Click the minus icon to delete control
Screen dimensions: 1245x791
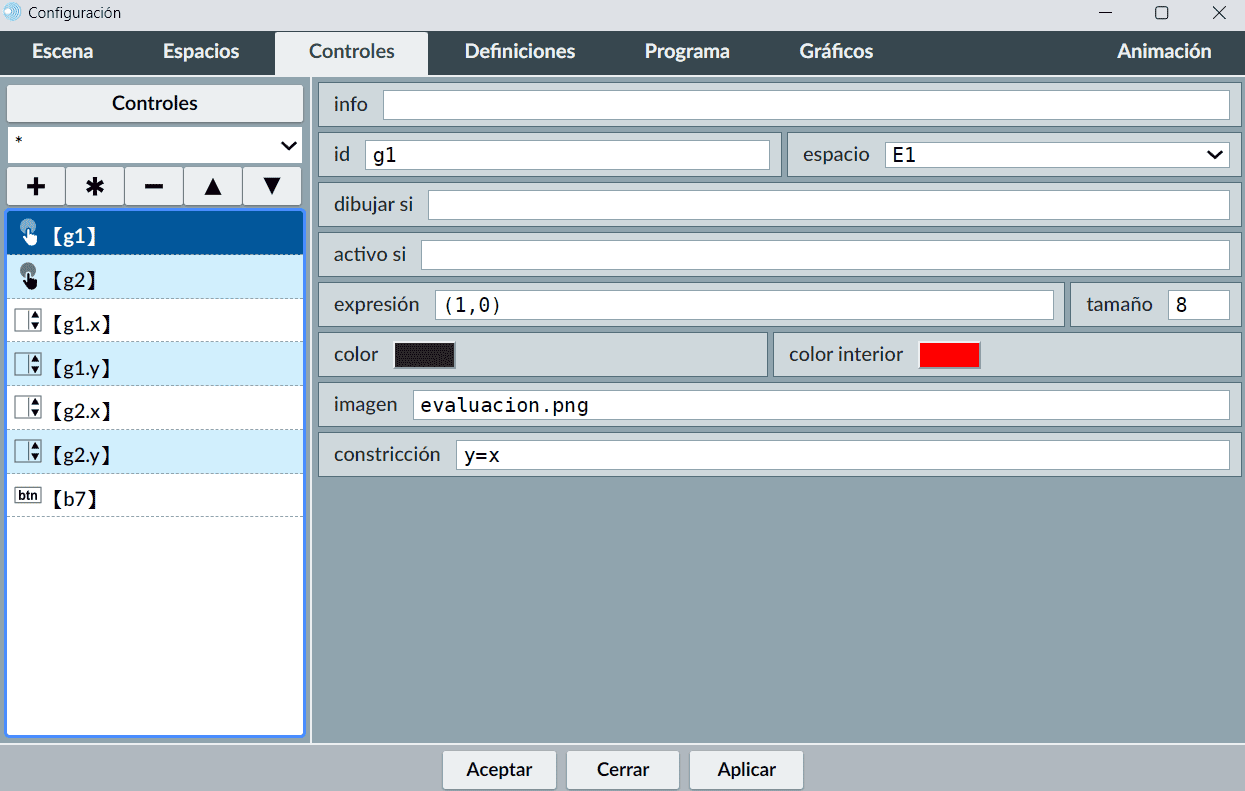pos(154,187)
